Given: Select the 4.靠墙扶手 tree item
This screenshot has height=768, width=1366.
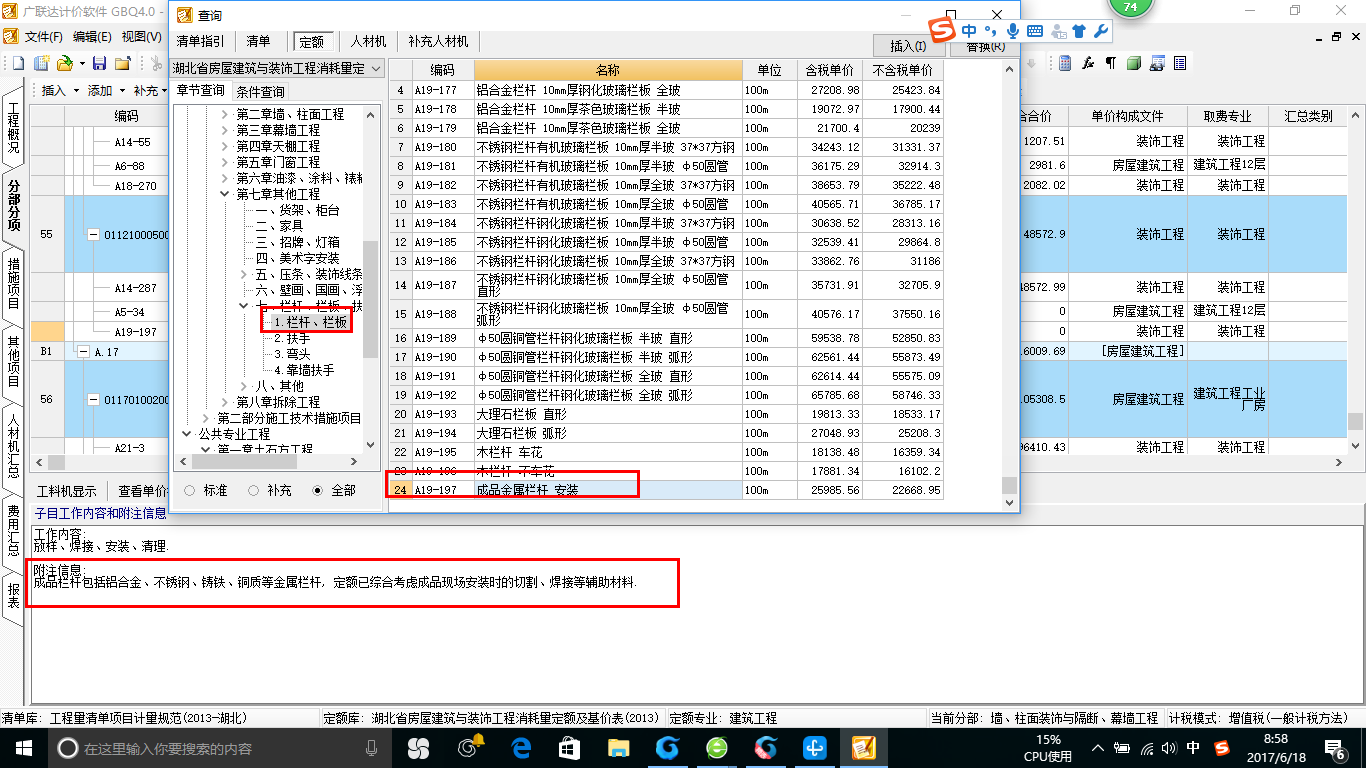Looking at the screenshot, I should coord(304,370).
